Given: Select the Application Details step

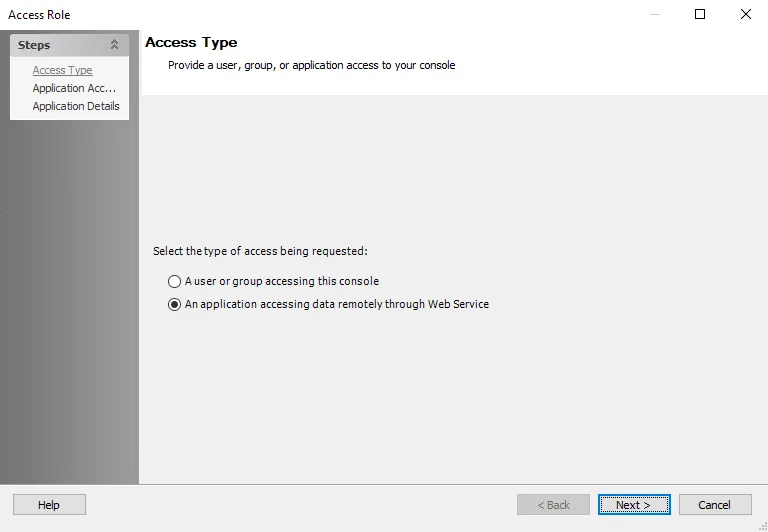Looking at the screenshot, I should (x=76, y=106).
